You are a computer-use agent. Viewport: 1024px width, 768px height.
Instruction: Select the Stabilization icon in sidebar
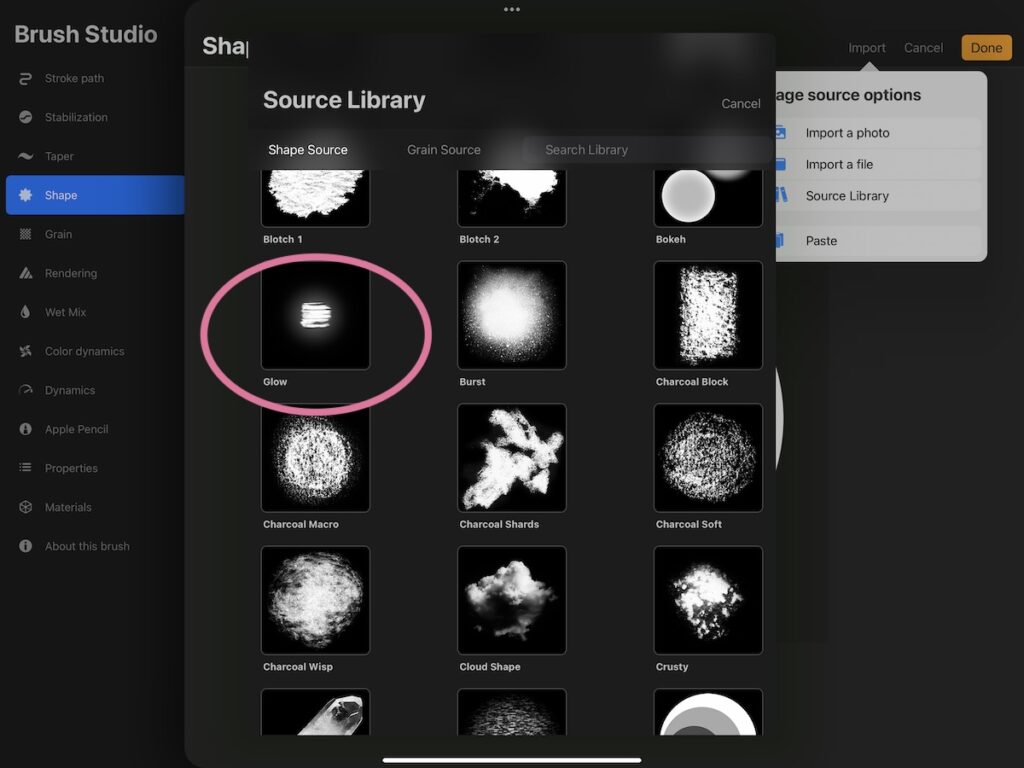pyautogui.click(x=25, y=118)
